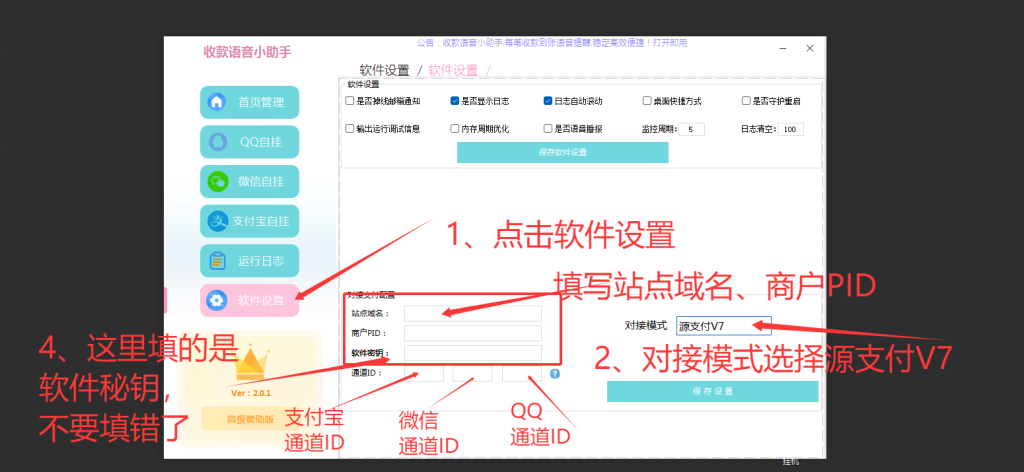
Task: Click the Alipay icon beside 支付宝自挂
Action: click(x=216, y=221)
